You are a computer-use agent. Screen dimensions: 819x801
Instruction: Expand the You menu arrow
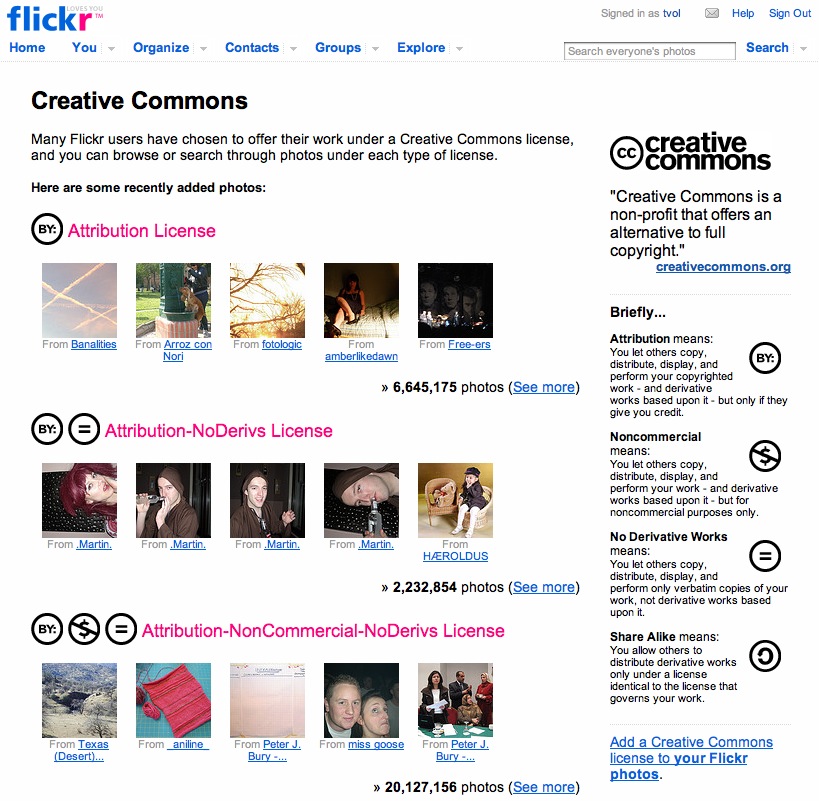pos(111,49)
